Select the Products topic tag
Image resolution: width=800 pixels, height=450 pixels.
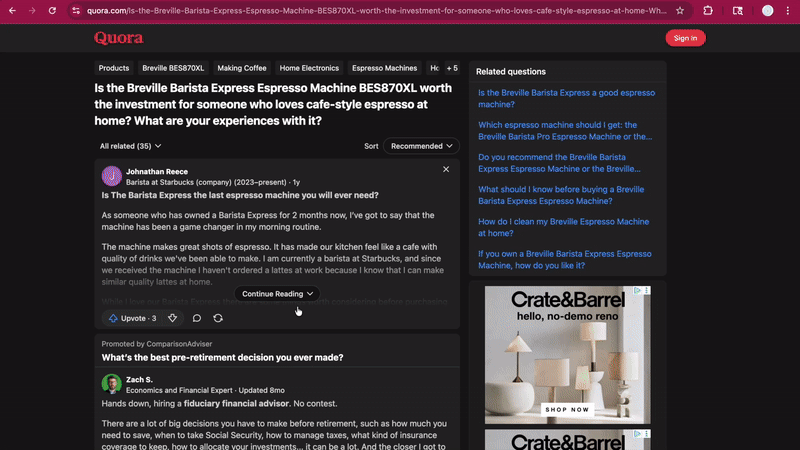[x=114, y=68]
